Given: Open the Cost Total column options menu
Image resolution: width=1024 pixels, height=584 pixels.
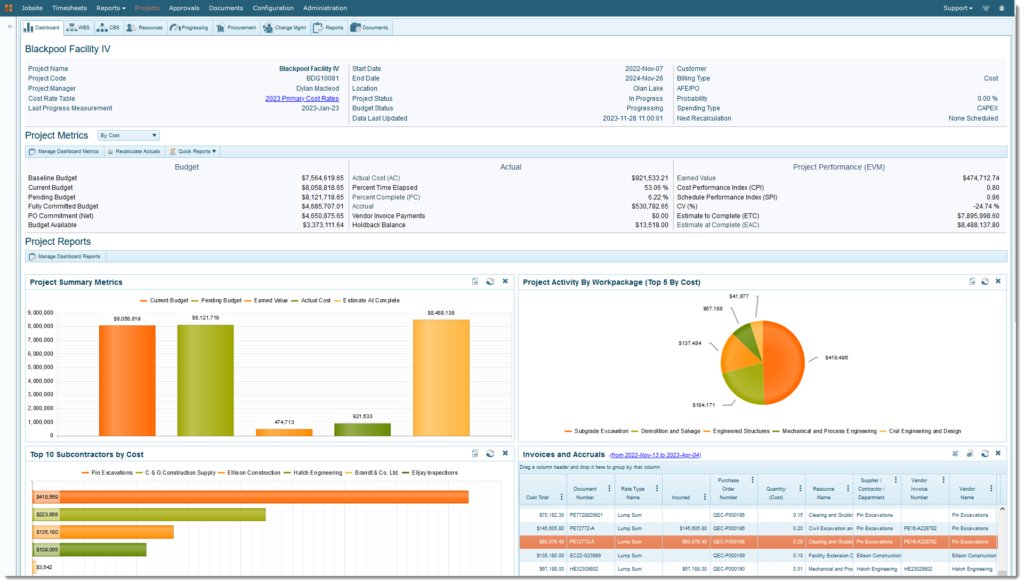Looking at the screenshot, I should pos(562,497).
